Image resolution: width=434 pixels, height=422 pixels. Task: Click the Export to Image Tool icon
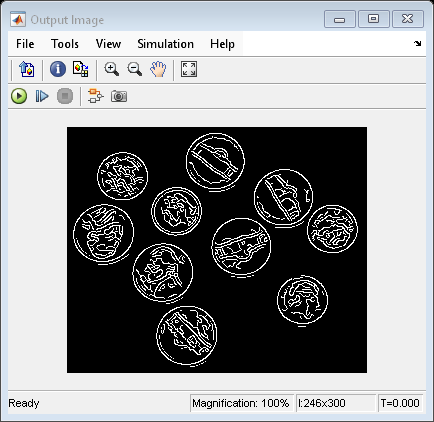27,69
